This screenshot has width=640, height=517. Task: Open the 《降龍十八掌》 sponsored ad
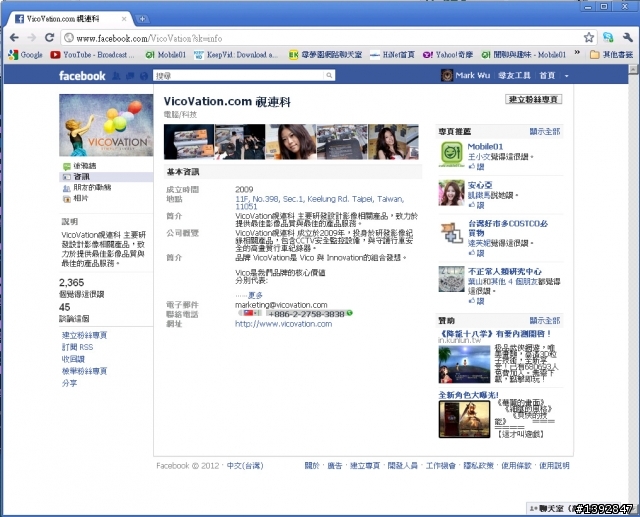coord(495,334)
